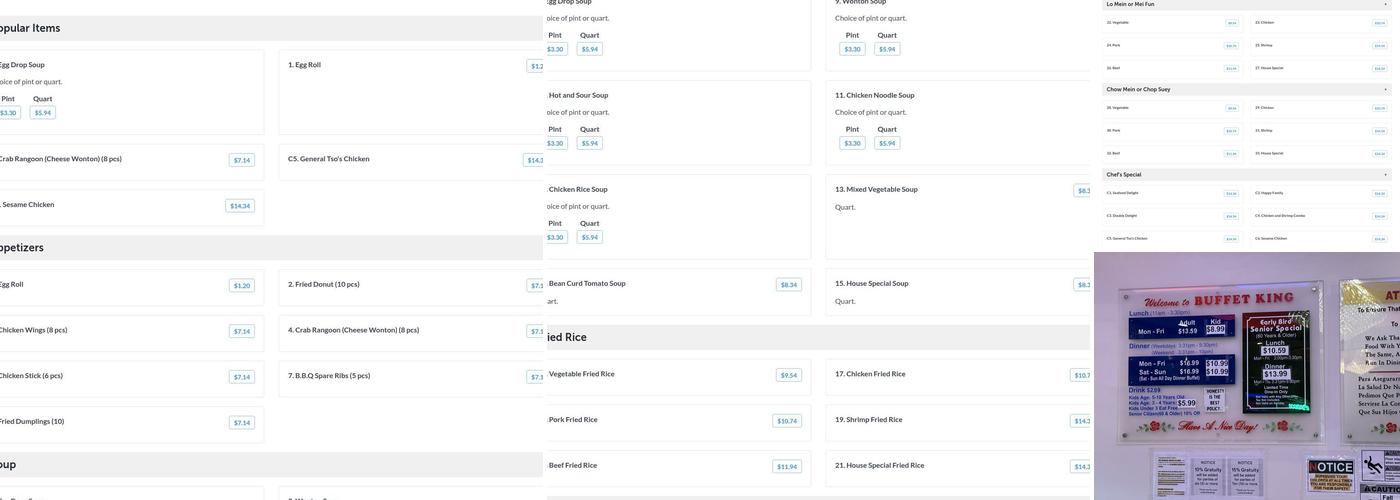Click the Chicken Wings (8 pcs) price button
Image resolution: width=1400 pixels, height=500 pixels.
(x=242, y=331)
